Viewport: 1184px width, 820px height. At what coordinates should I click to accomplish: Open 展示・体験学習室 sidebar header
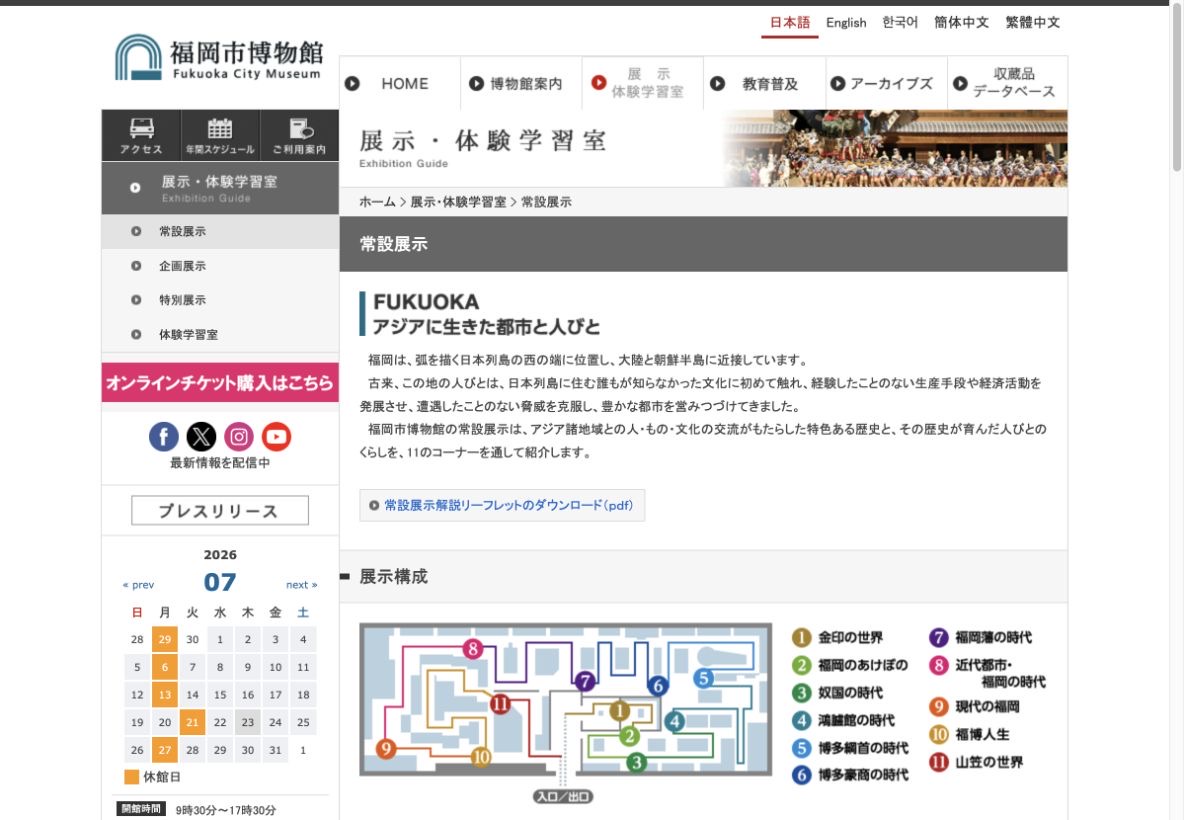pyautogui.click(x=220, y=188)
